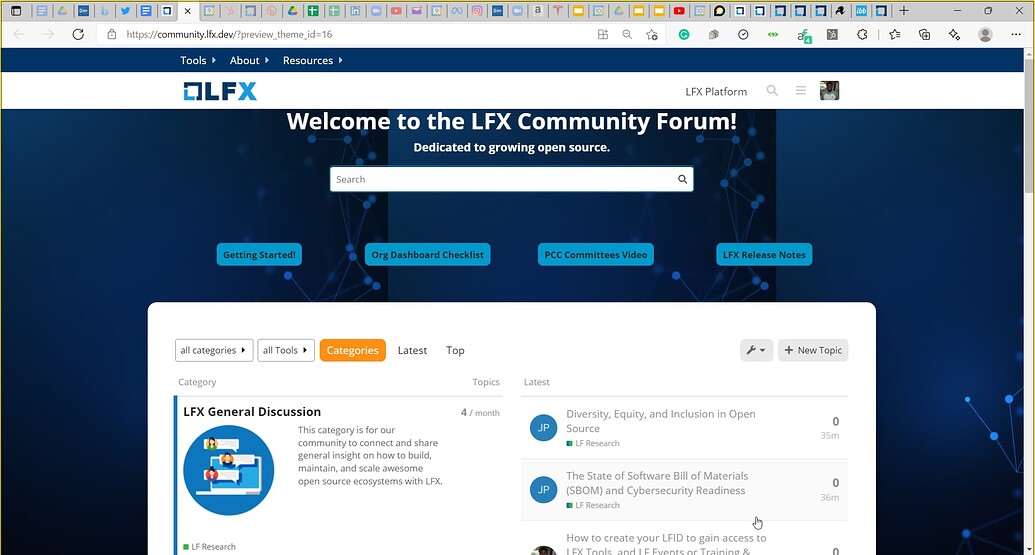Screen dimensions: 1035x555
Task: Open the hamburger menu icon
Action: [800, 91]
